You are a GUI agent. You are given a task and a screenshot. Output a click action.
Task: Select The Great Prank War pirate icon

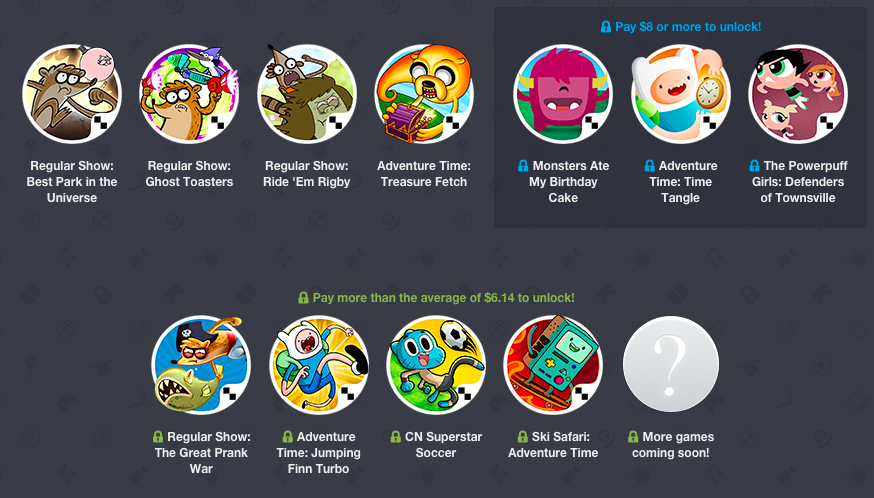coord(201,365)
